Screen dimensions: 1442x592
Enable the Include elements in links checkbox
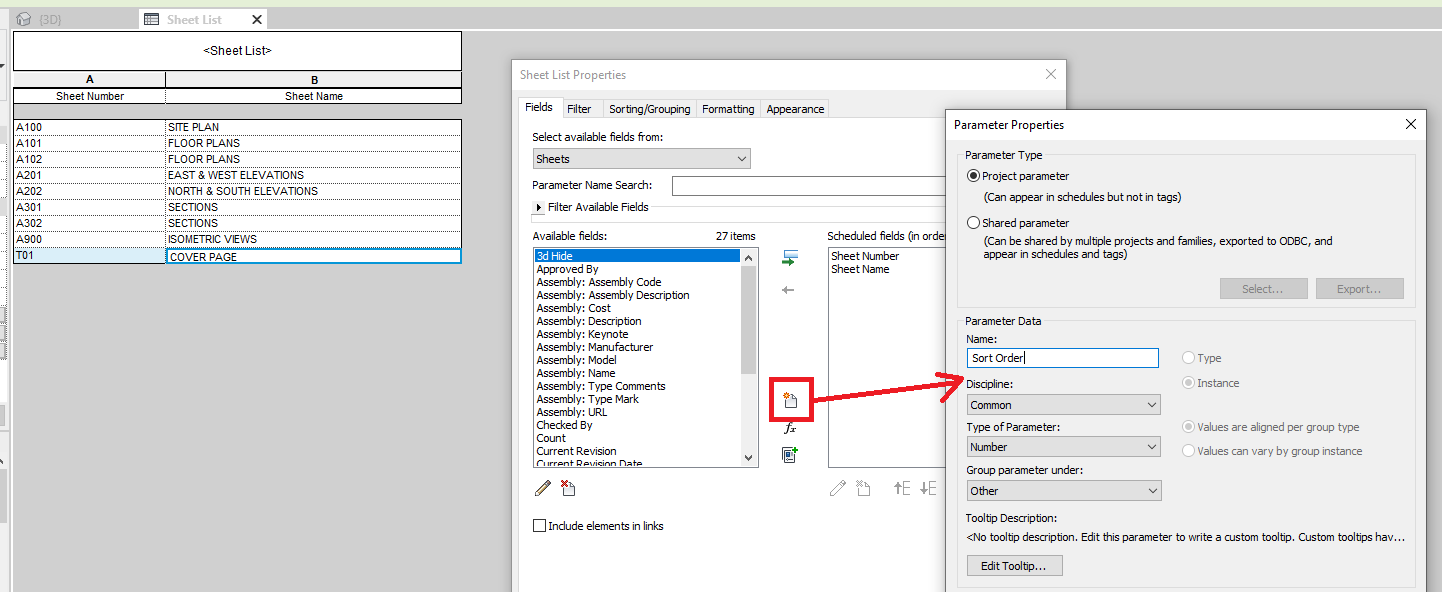pos(540,524)
